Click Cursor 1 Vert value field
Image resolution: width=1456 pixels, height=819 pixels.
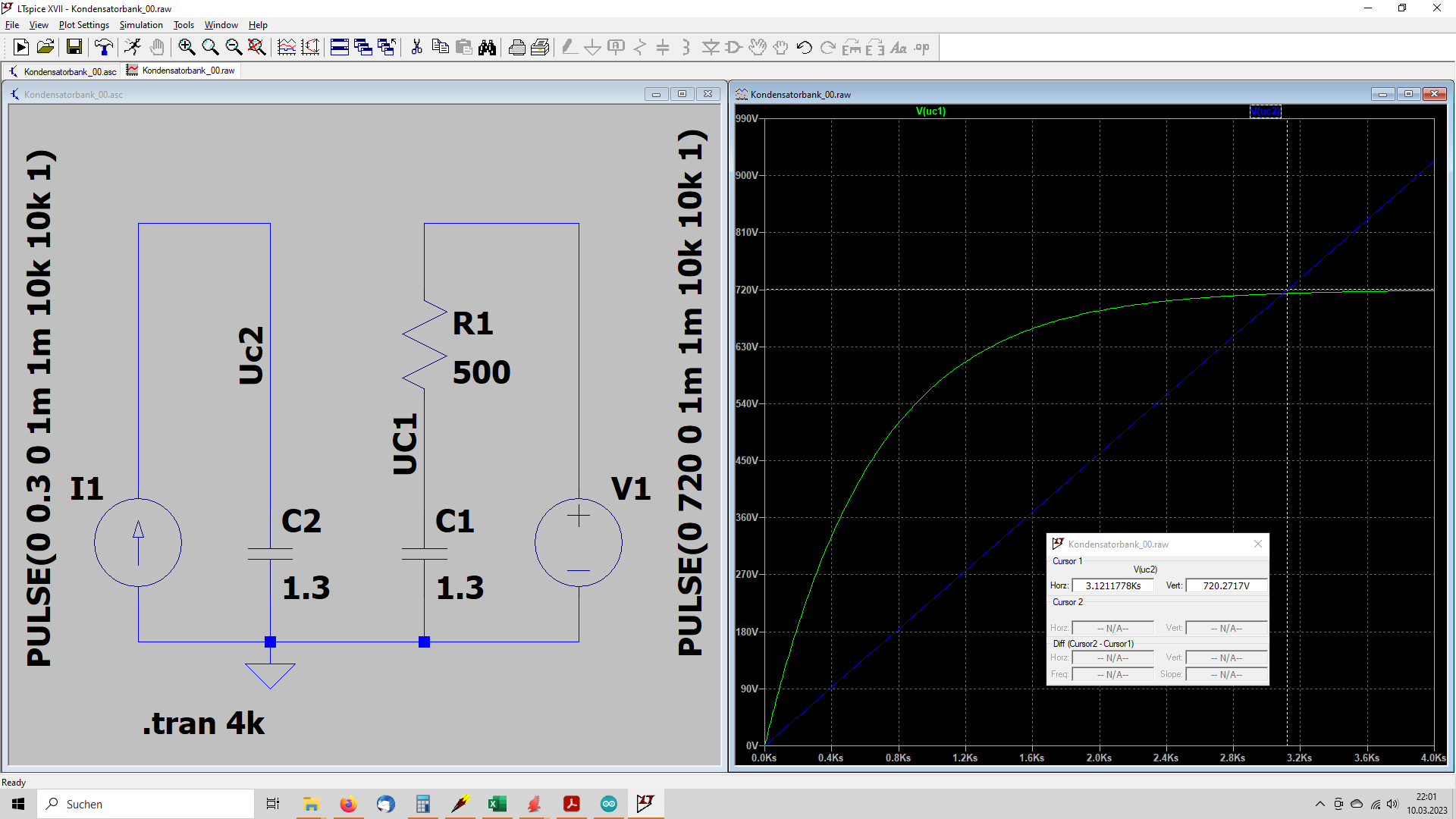pos(1226,585)
